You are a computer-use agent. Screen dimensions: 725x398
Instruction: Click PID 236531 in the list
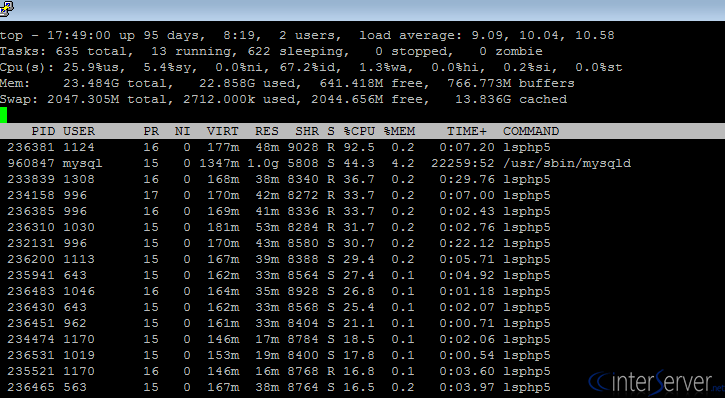click(x=31, y=355)
